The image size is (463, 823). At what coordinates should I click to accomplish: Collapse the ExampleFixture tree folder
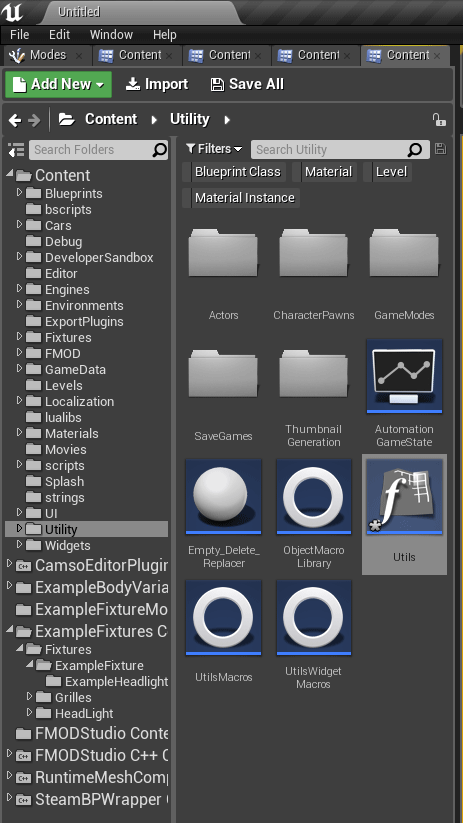click(x=29, y=664)
